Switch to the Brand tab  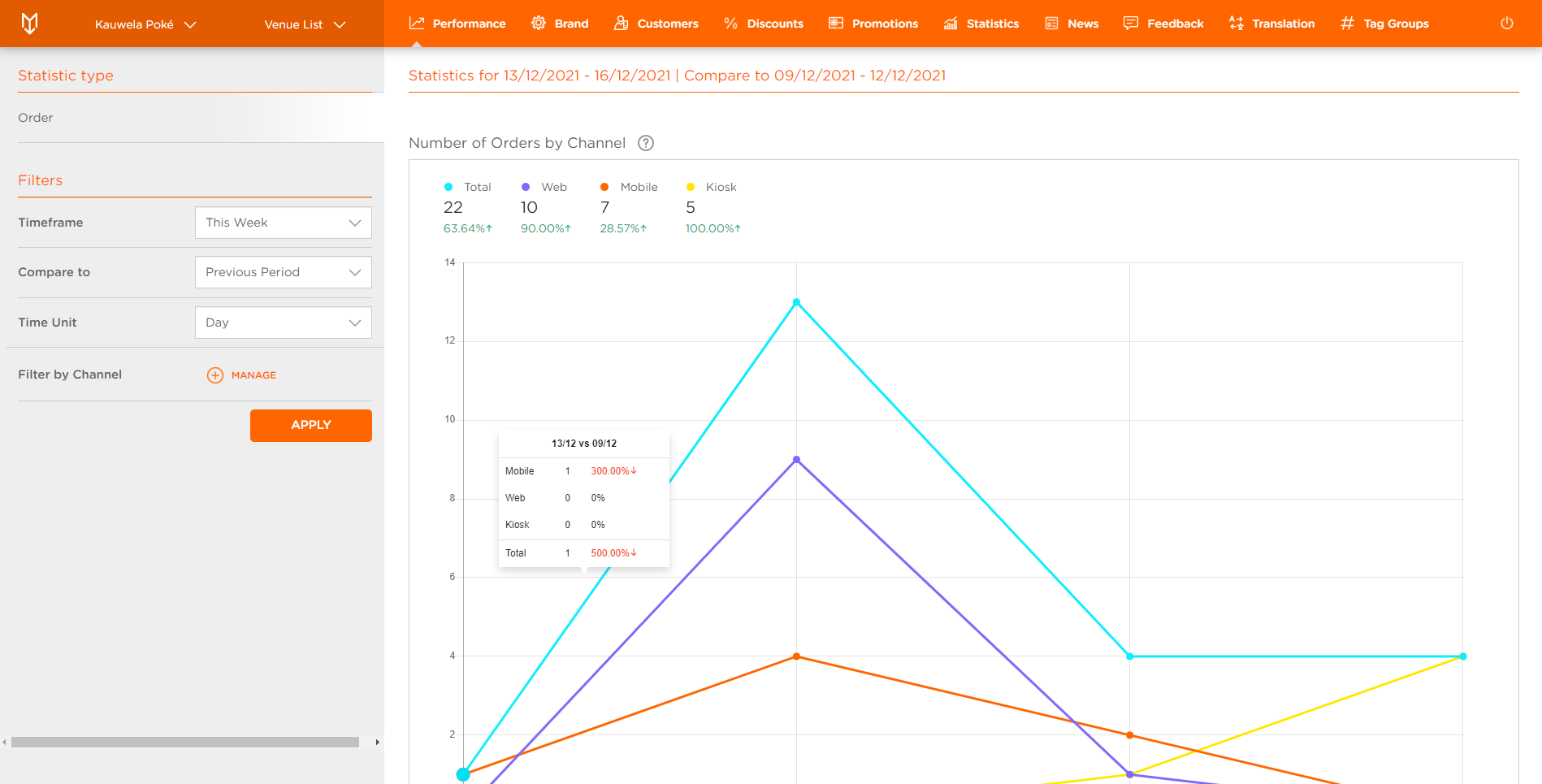pos(560,24)
